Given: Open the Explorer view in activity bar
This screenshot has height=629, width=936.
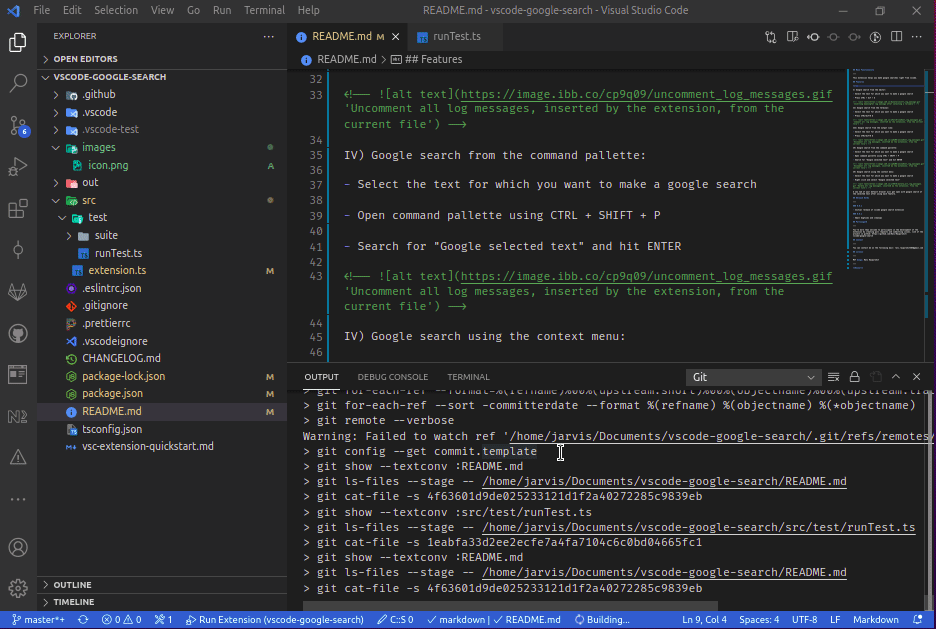Looking at the screenshot, I should (18, 42).
